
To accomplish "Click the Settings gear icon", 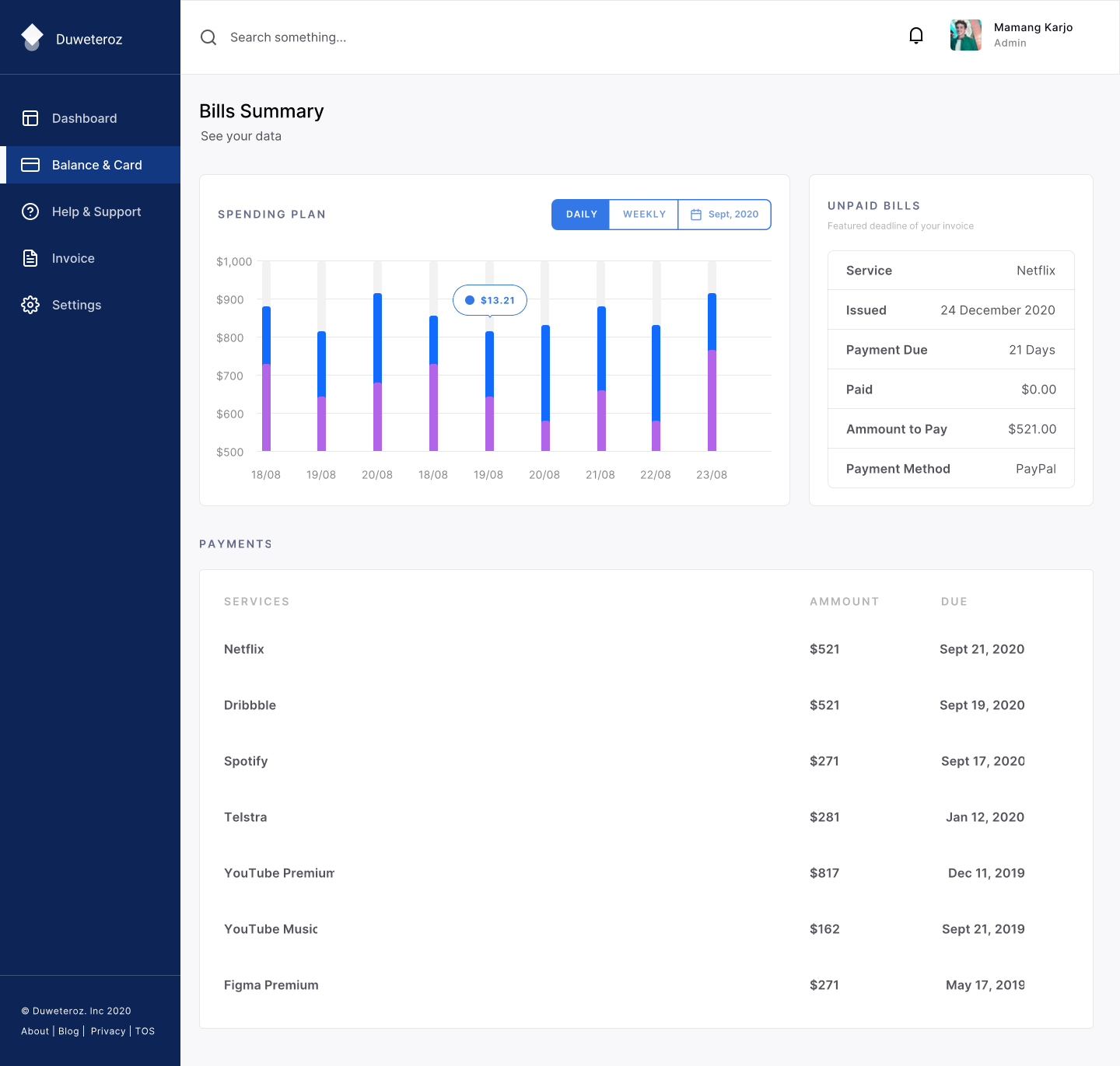I will [x=30, y=305].
